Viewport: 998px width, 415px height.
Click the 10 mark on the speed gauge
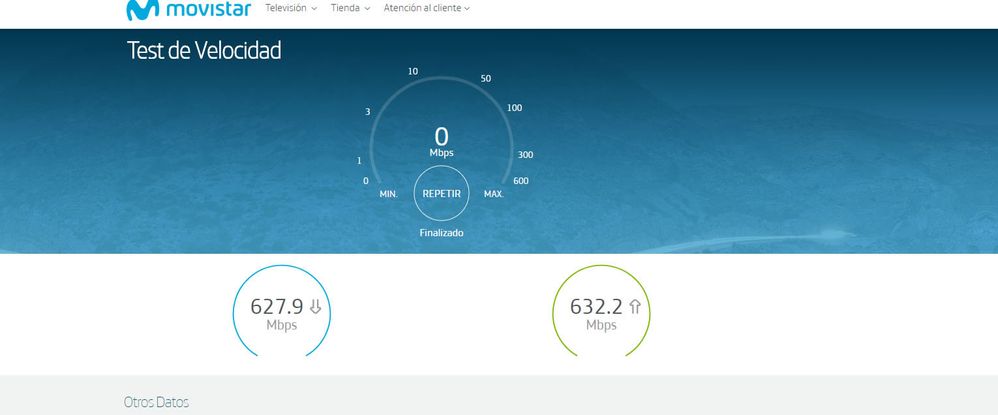point(412,72)
